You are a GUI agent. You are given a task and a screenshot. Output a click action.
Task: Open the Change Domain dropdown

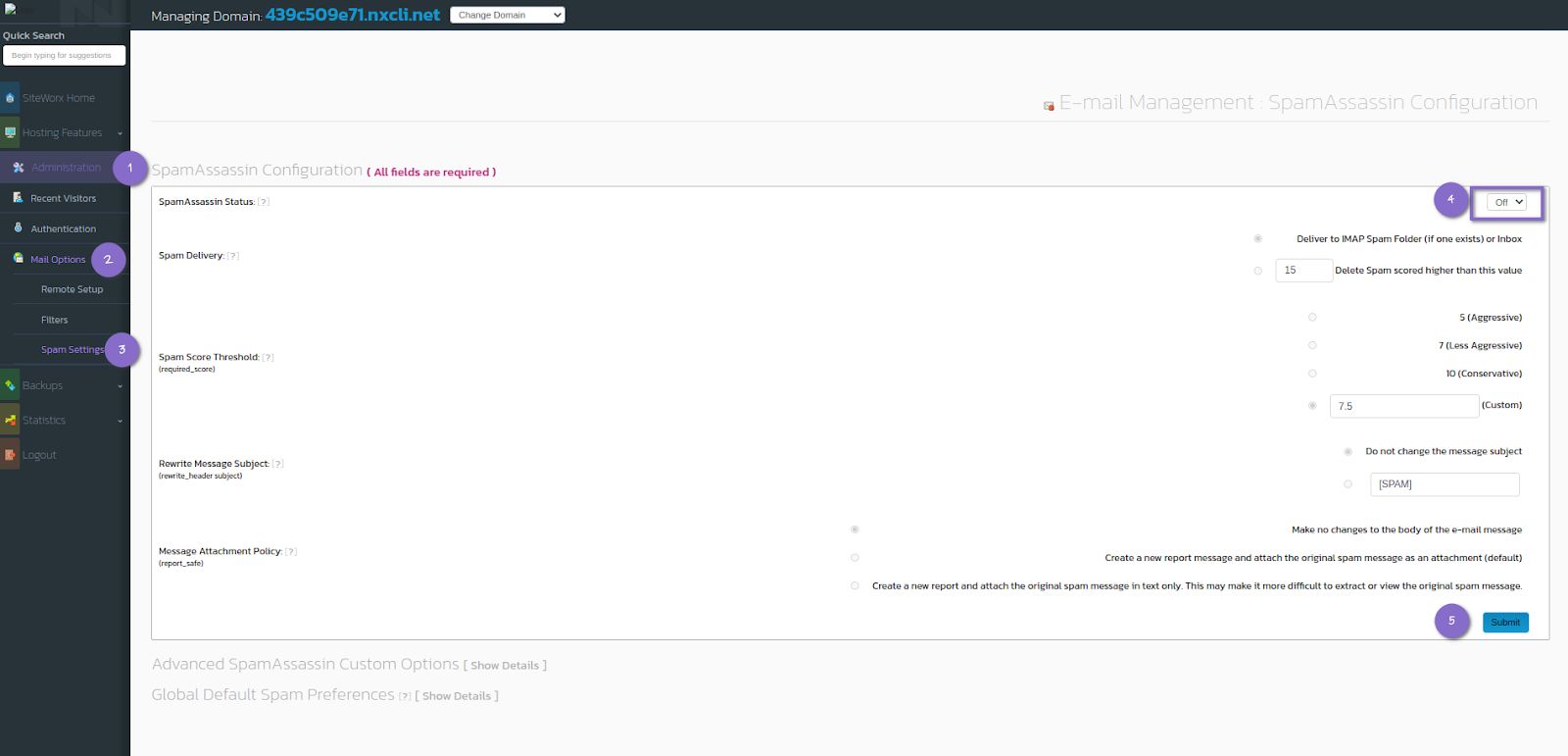pyautogui.click(x=508, y=15)
